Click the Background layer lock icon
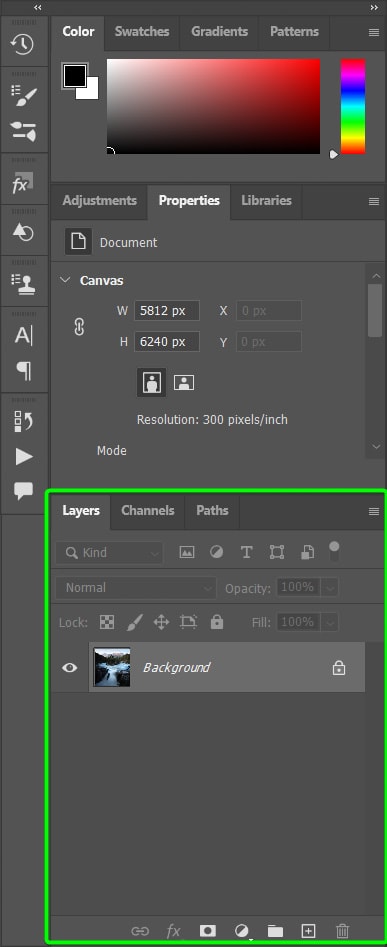This screenshot has width=387, height=947. pos(339,667)
